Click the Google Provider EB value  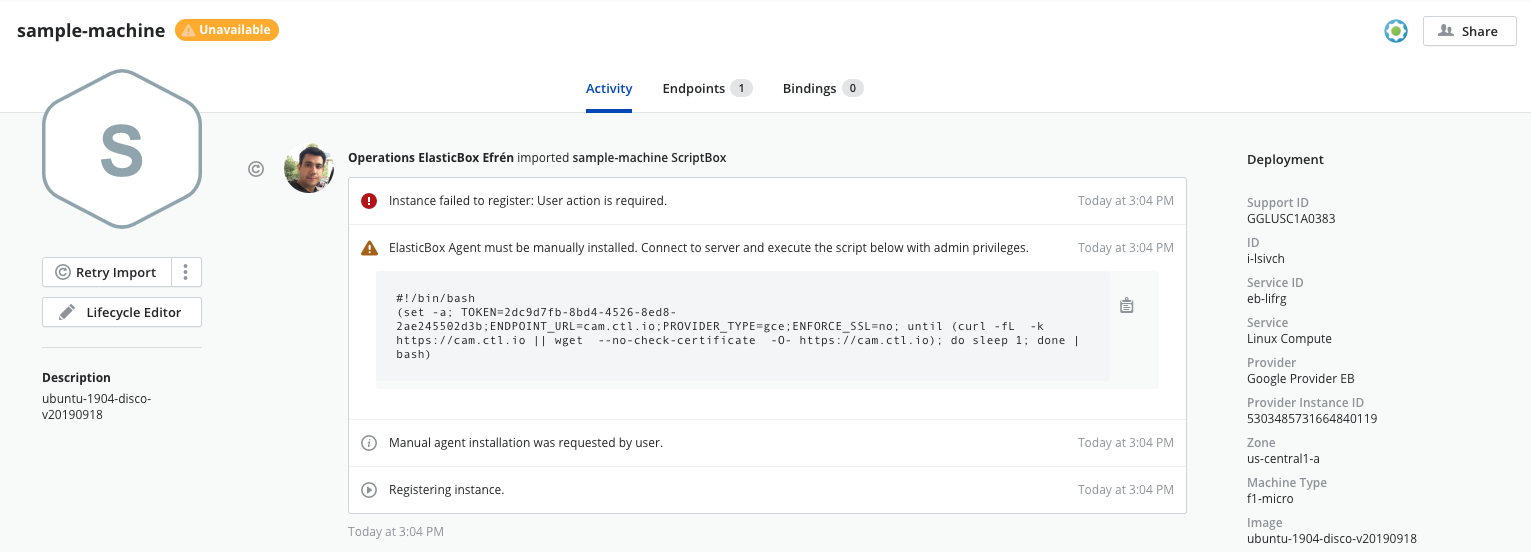[1300, 378]
